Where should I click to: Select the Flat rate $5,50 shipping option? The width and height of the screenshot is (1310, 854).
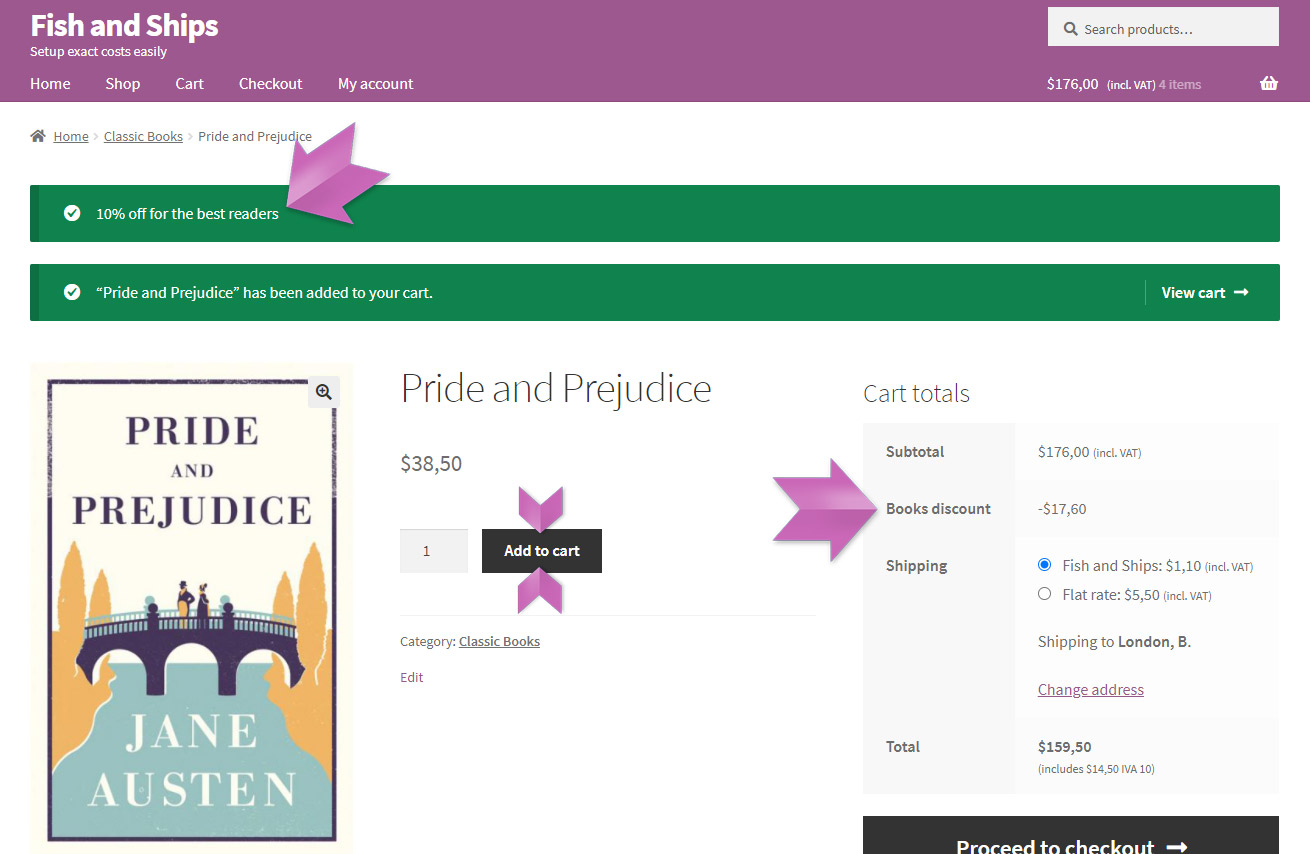1044,593
